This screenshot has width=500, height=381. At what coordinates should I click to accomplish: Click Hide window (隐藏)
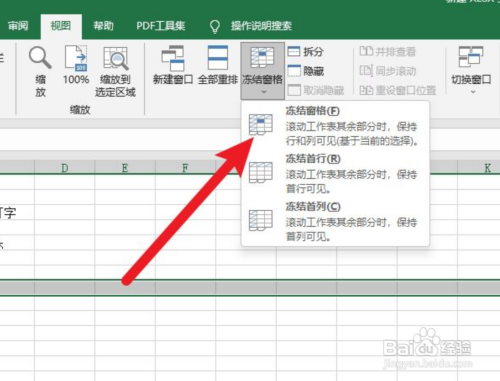(305, 71)
